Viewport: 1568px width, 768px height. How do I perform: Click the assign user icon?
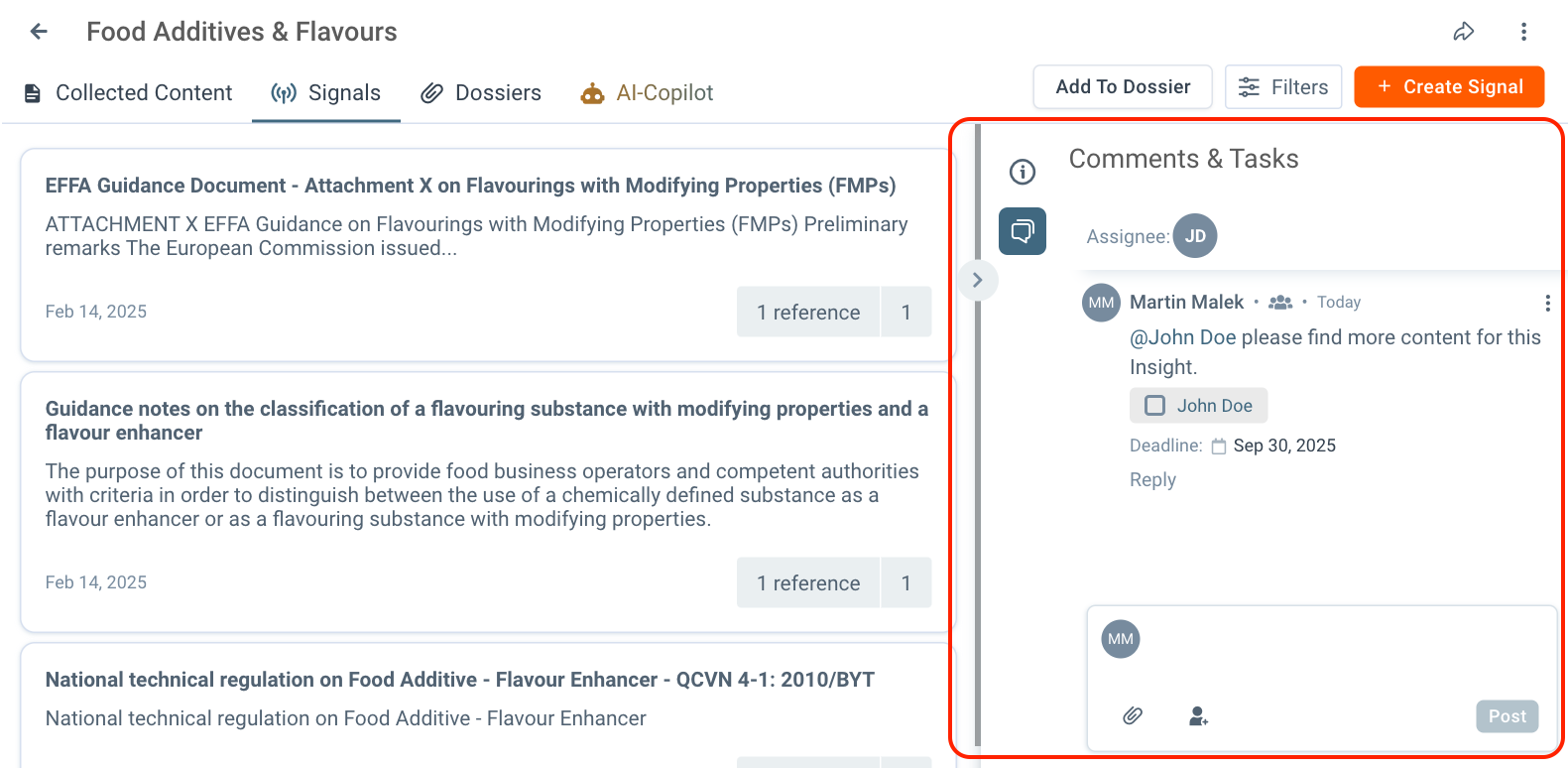(1198, 715)
